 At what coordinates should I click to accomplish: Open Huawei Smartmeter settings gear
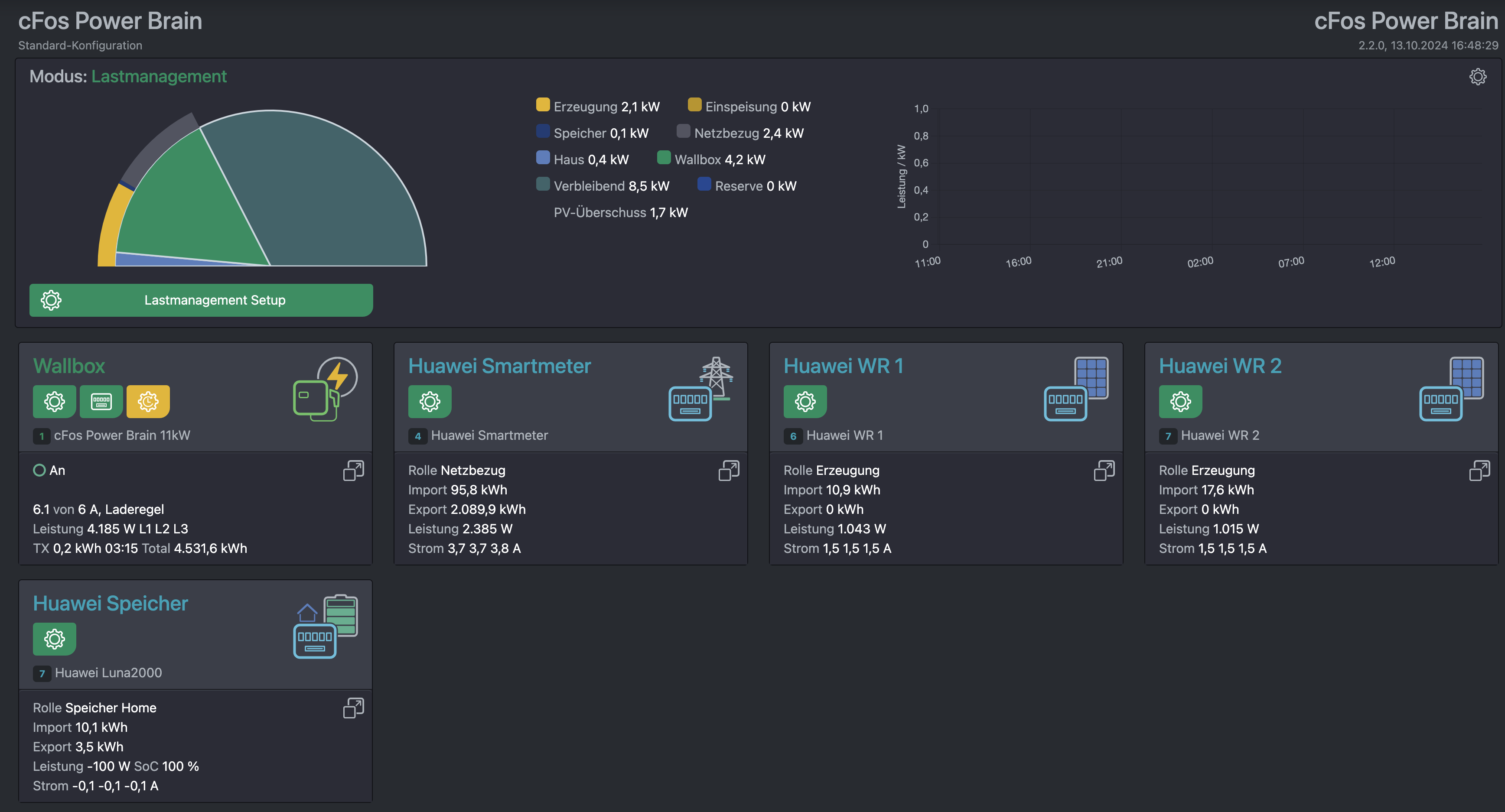[x=430, y=401]
